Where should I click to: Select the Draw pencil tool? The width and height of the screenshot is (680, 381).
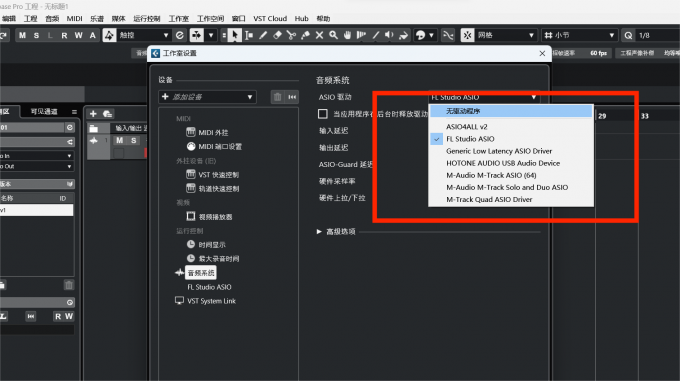coord(263,35)
